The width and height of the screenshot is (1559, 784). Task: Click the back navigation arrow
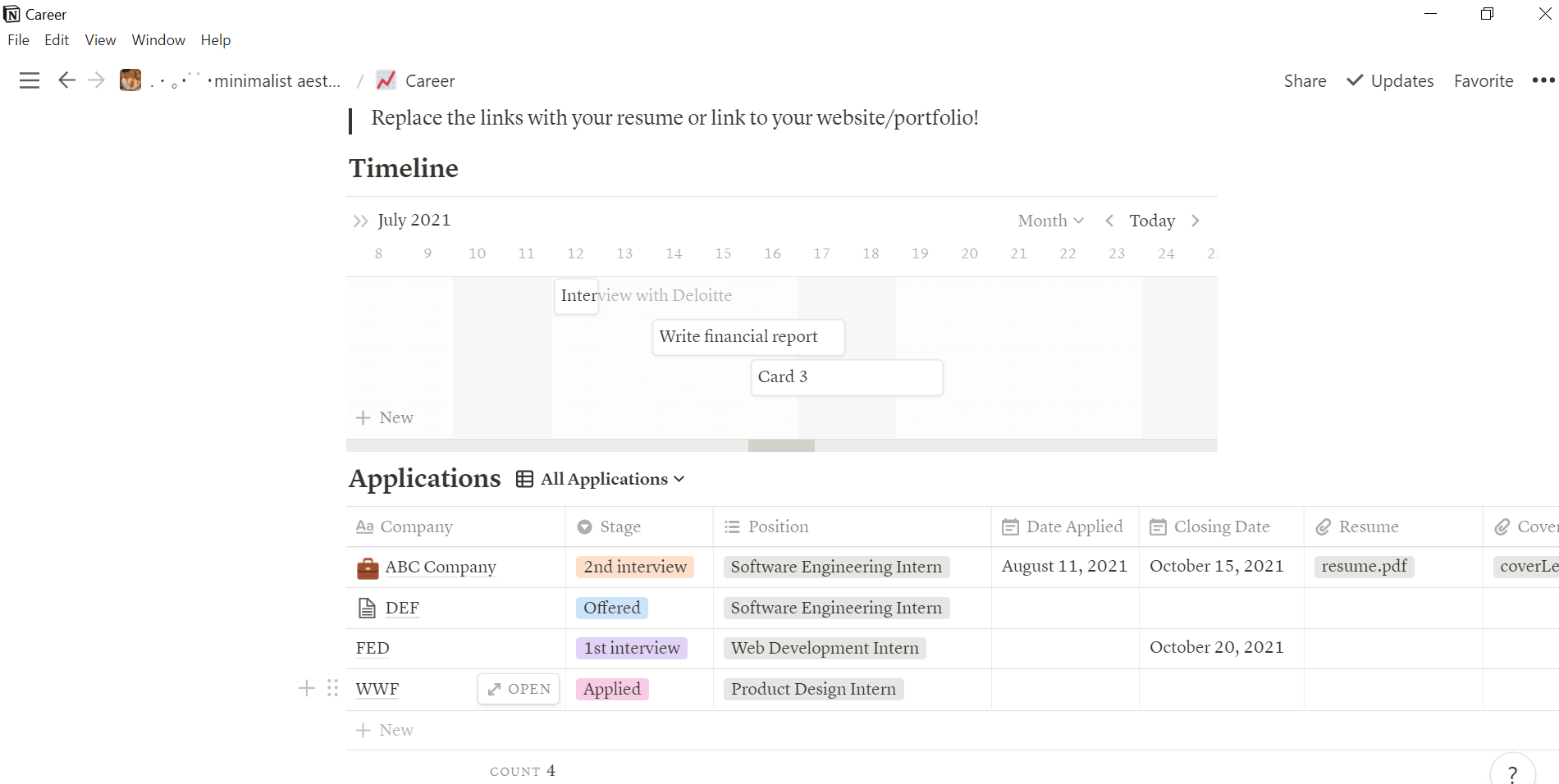[x=66, y=80]
